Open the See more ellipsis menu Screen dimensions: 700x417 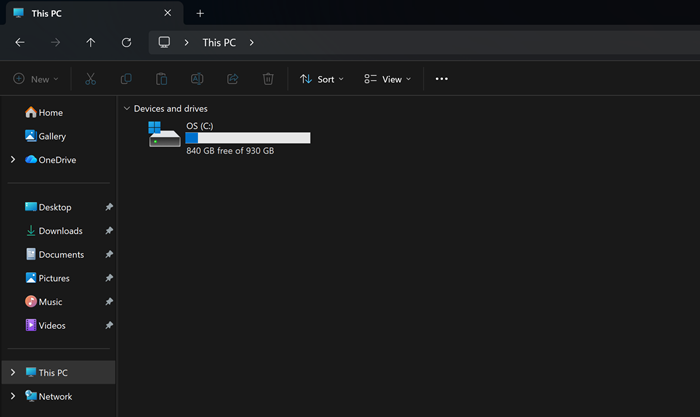click(x=442, y=79)
